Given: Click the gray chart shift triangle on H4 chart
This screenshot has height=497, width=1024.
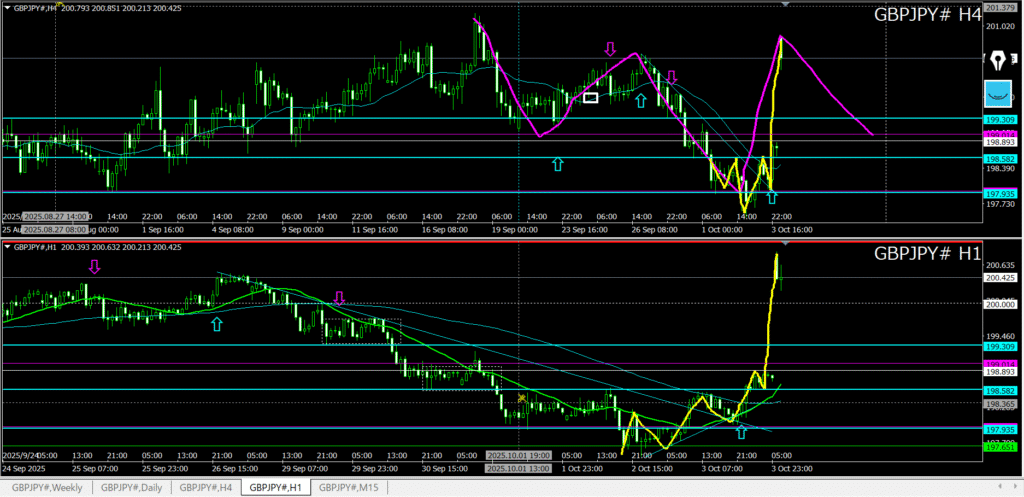Looking at the screenshot, I should point(785,5).
